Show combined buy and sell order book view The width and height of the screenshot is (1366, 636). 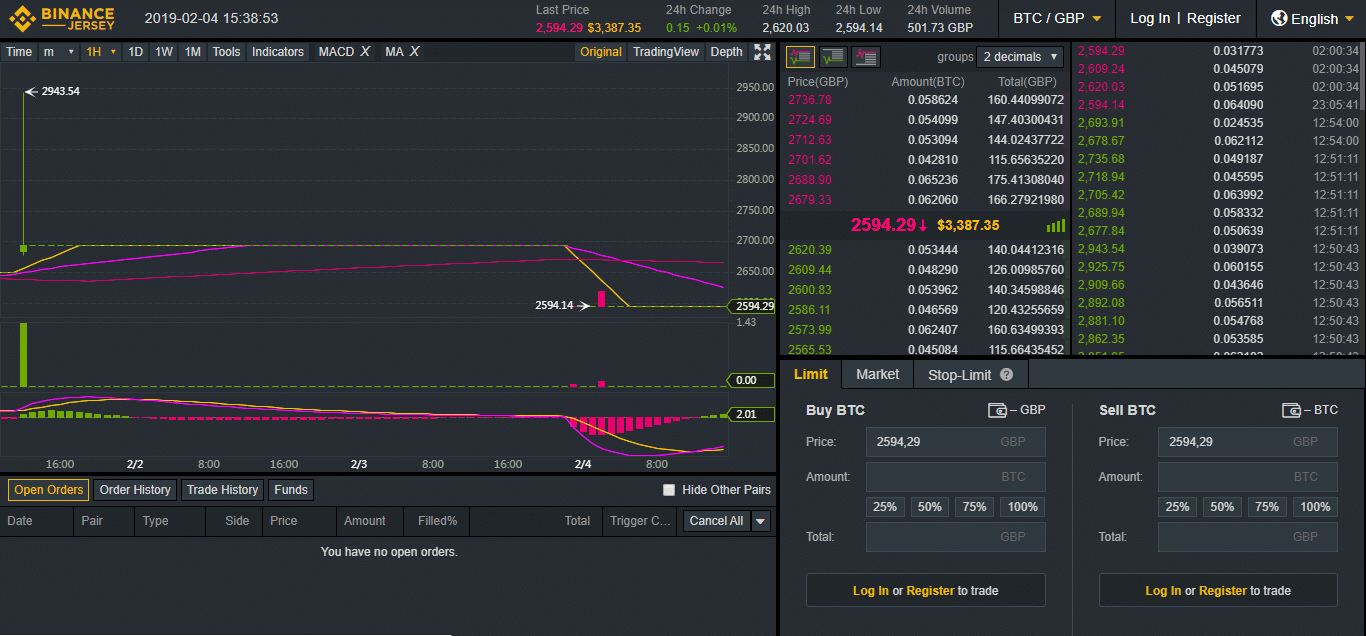pyautogui.click(x=800, y=57)
